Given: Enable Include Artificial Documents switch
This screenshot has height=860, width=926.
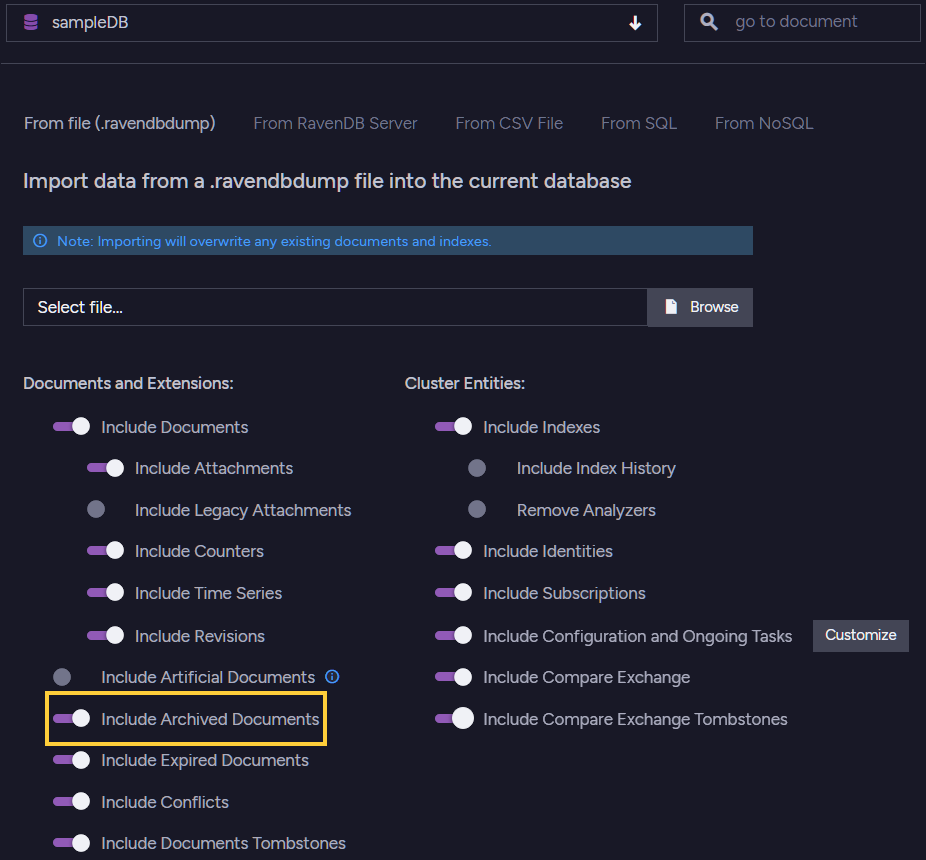Looking at the screenshot, I should 63,677.
